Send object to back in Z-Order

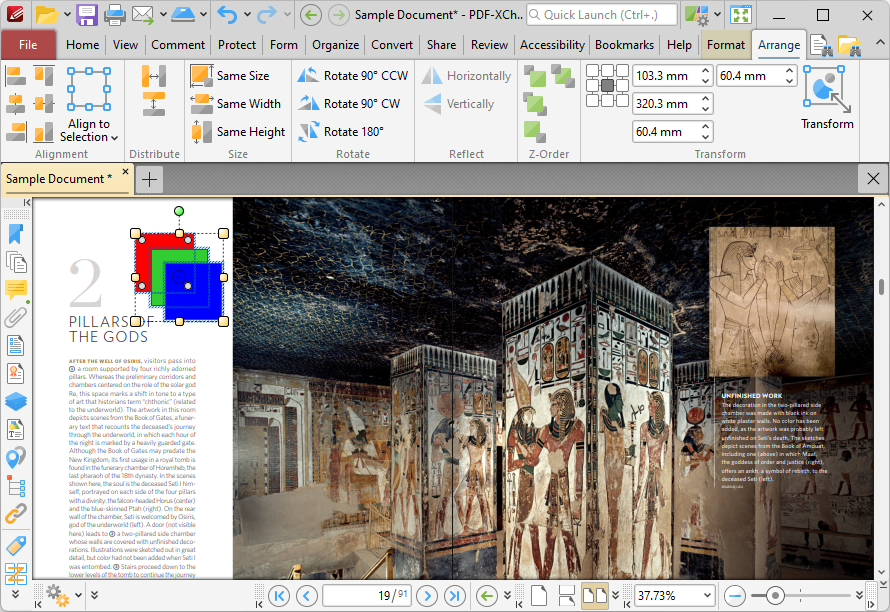(x=563, y=76)
